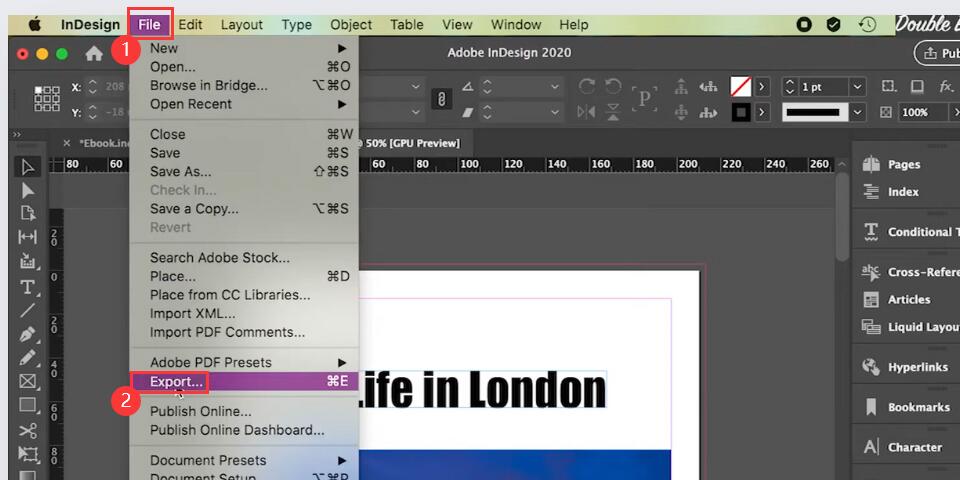Open the Layout menu
The height and width of the screenshot is (480, 960).
(242, 25)
